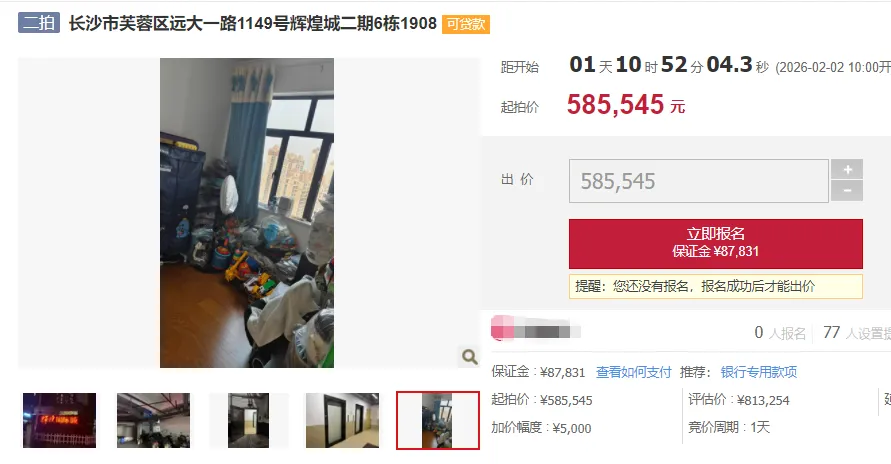Click the 585,545 元 starting price

[x=626, y=104]
